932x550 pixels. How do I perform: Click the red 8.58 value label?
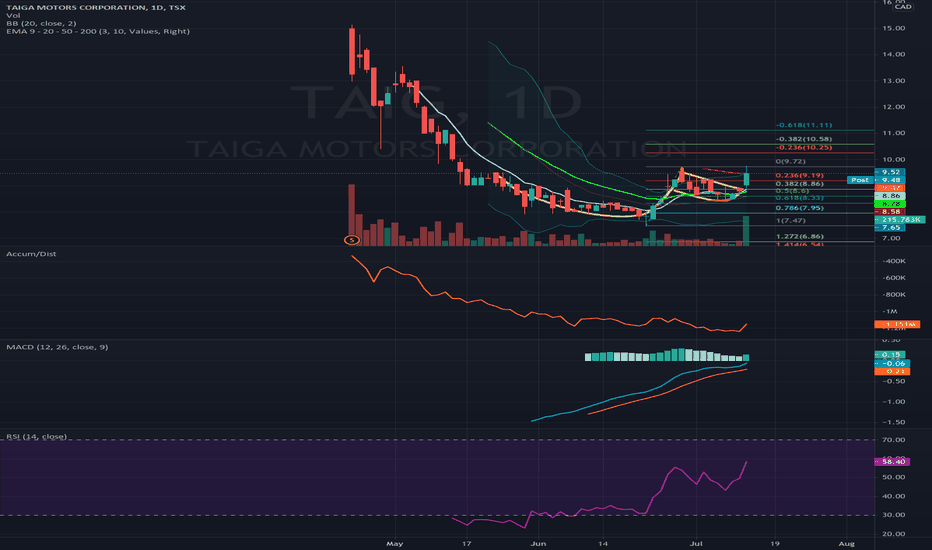pyautogui.click(x=890, y=212)
